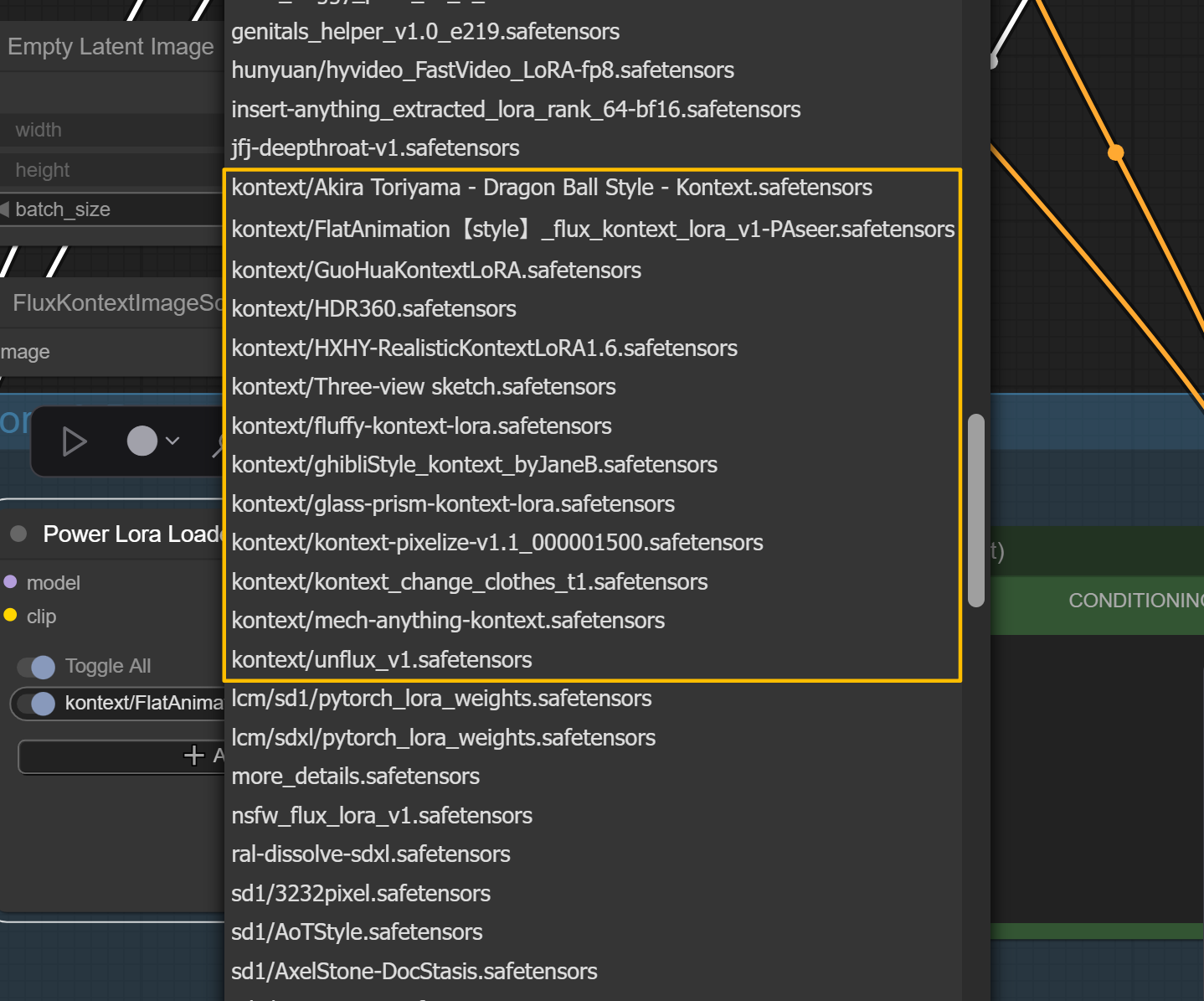Select ral-dissolve-sdxl.safetensors

pos(593,854)
